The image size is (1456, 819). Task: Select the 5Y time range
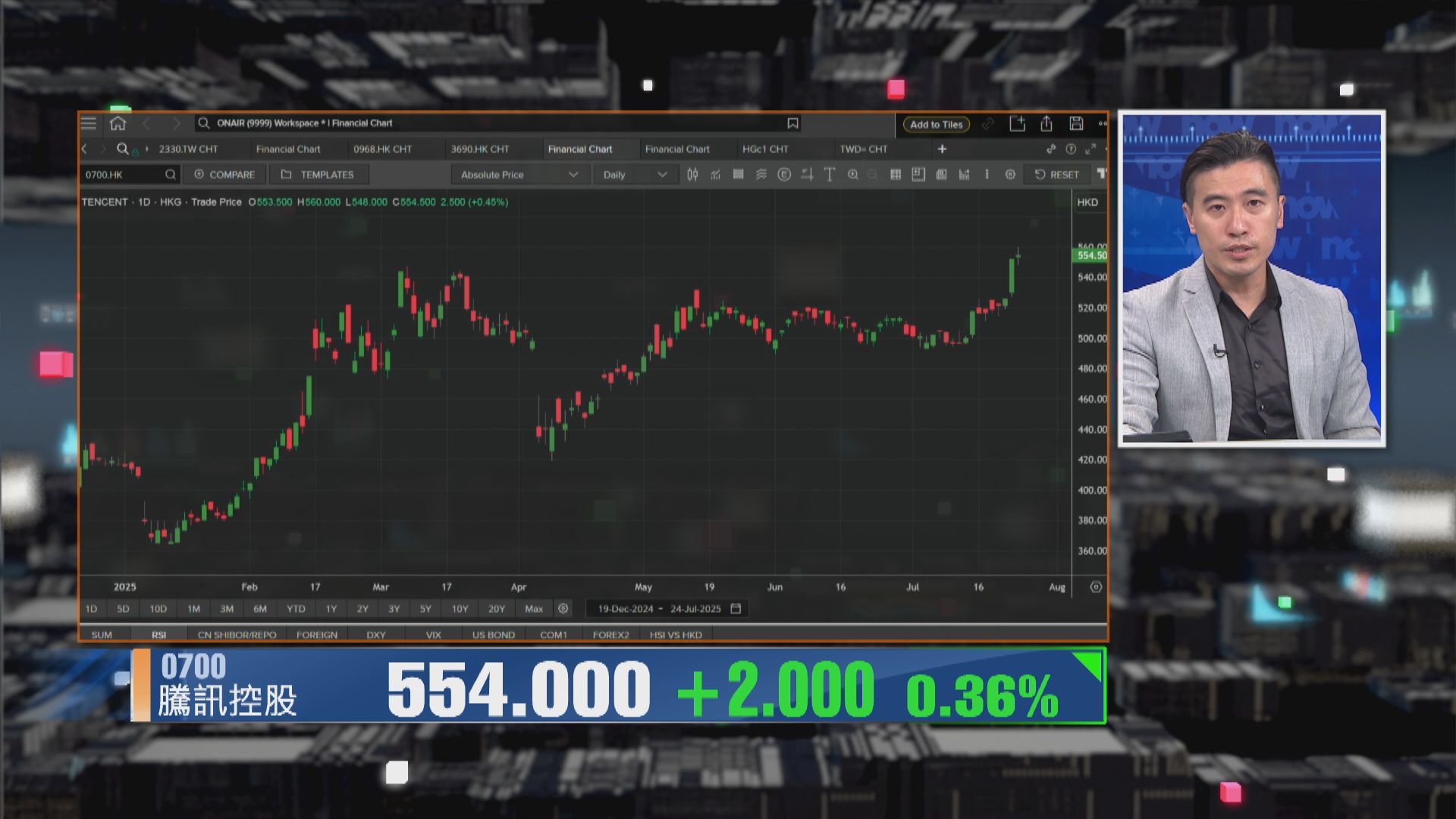[425, 609]
